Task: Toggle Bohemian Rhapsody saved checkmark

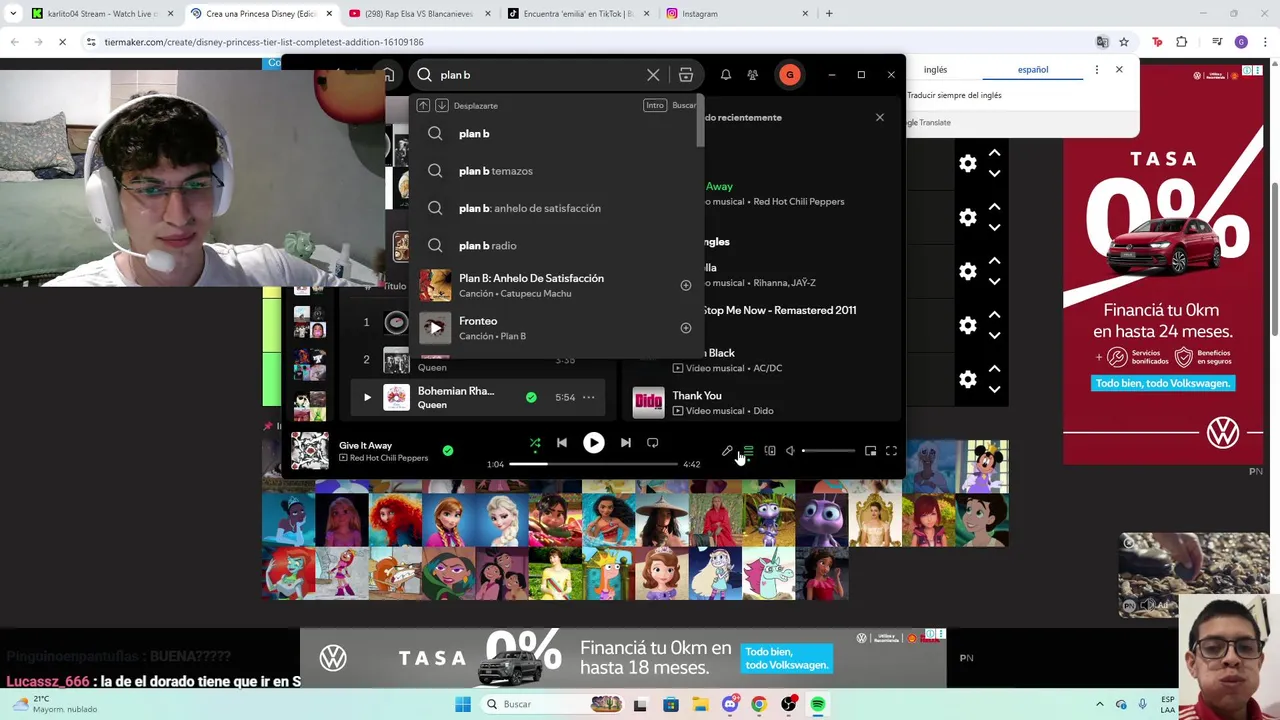Action: (531, 398)
